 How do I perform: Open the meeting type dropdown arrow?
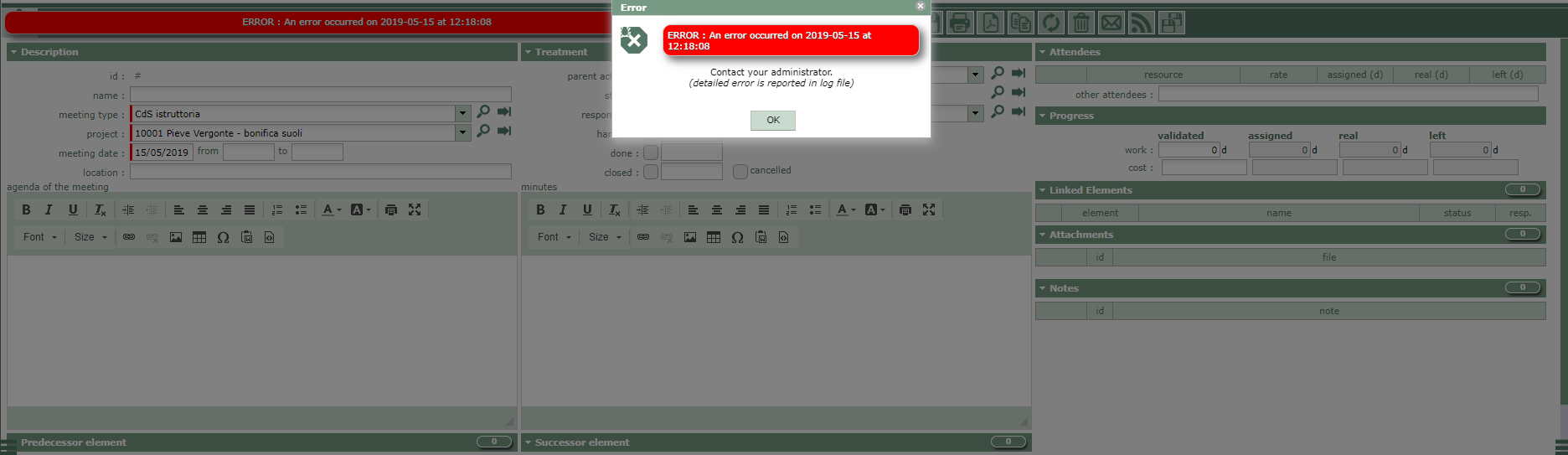[462, 113]
